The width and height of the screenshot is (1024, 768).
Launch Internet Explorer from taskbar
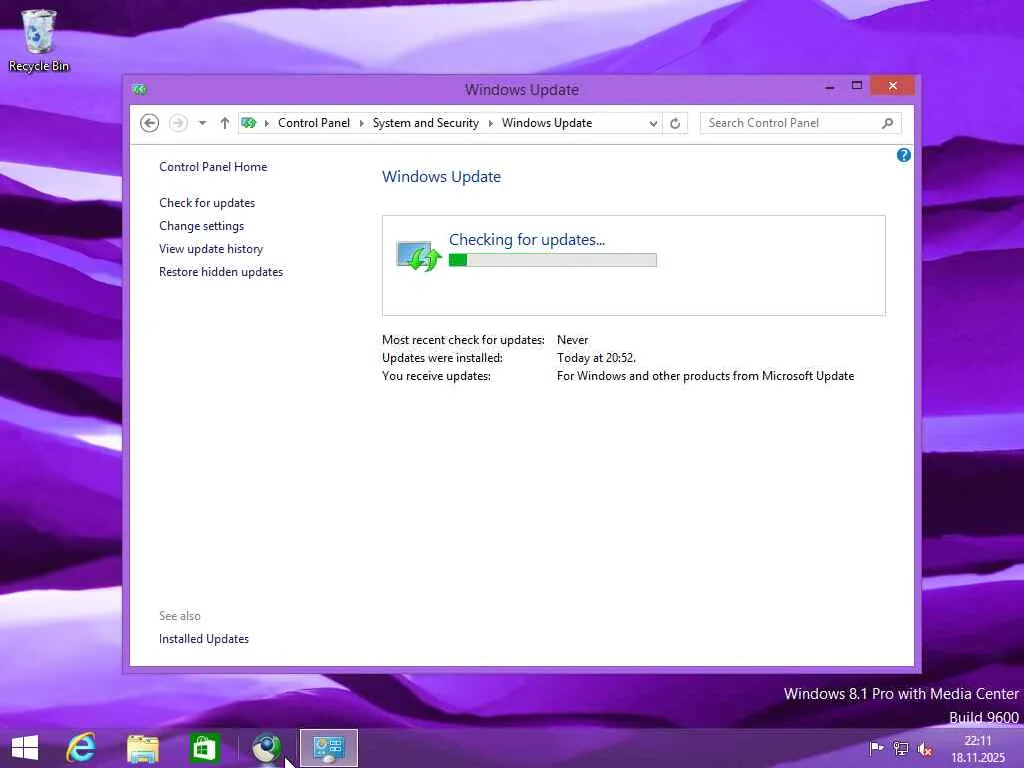coord(81,748)
